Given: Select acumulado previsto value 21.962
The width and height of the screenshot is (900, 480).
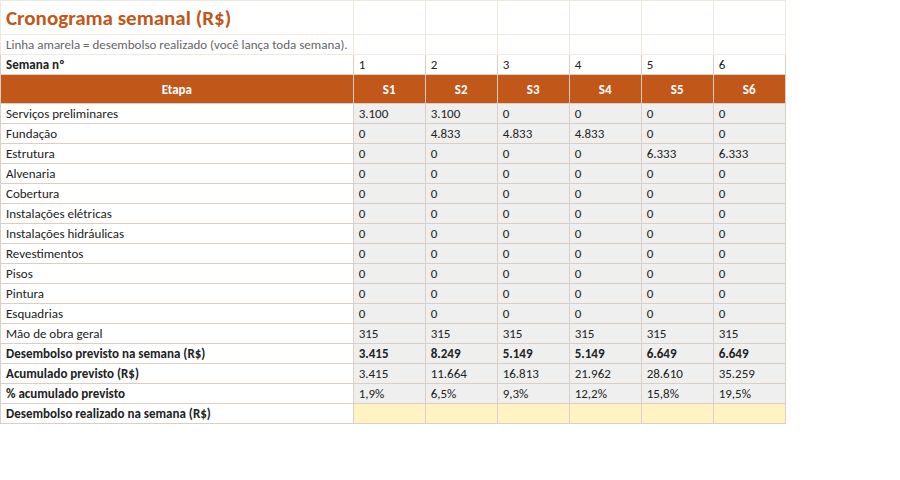Looking at the screenshot, I should point(605,374).
